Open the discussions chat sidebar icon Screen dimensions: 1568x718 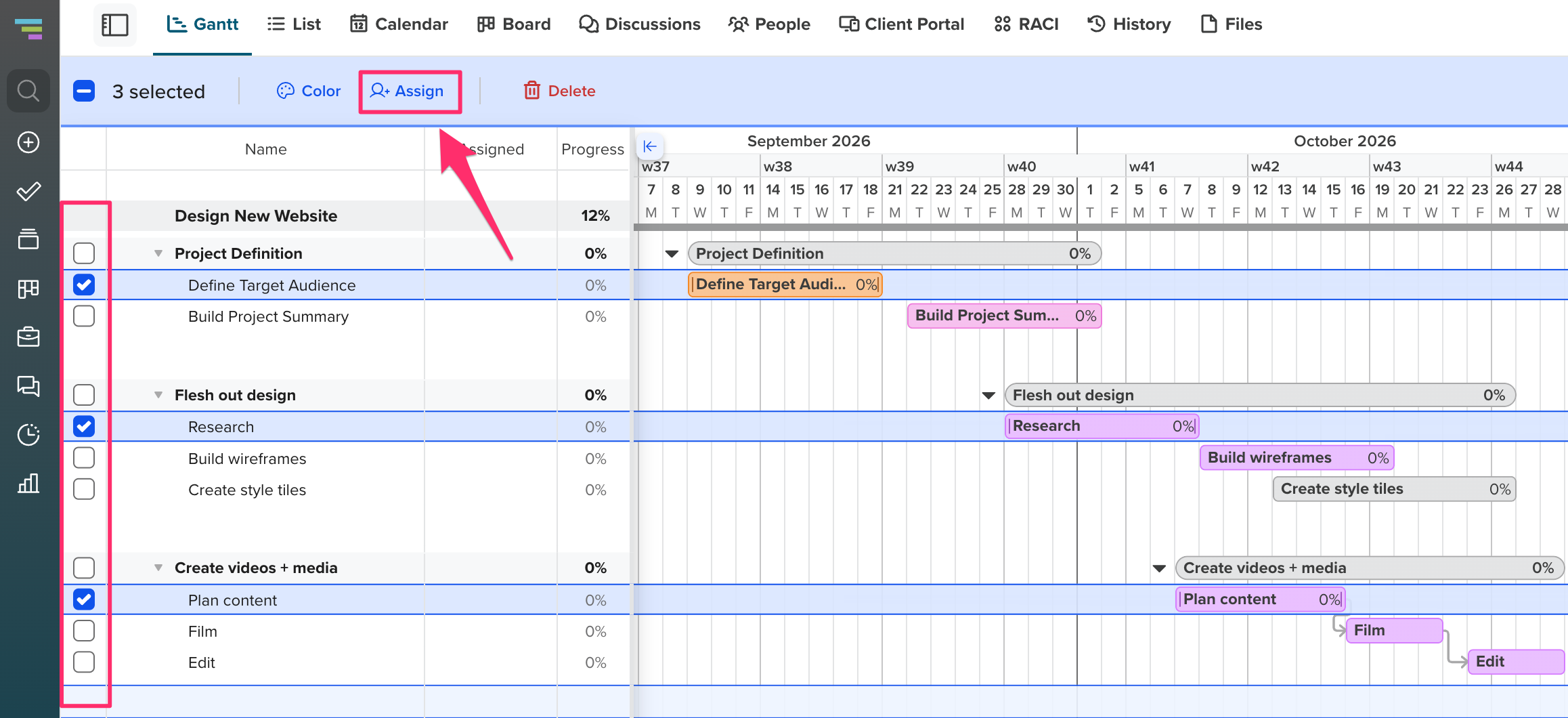28,386
